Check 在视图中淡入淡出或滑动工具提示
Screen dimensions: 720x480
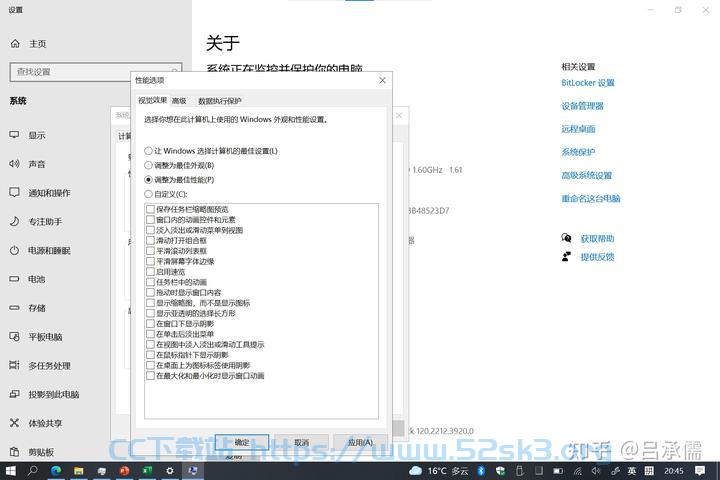[x=150, y=344]
